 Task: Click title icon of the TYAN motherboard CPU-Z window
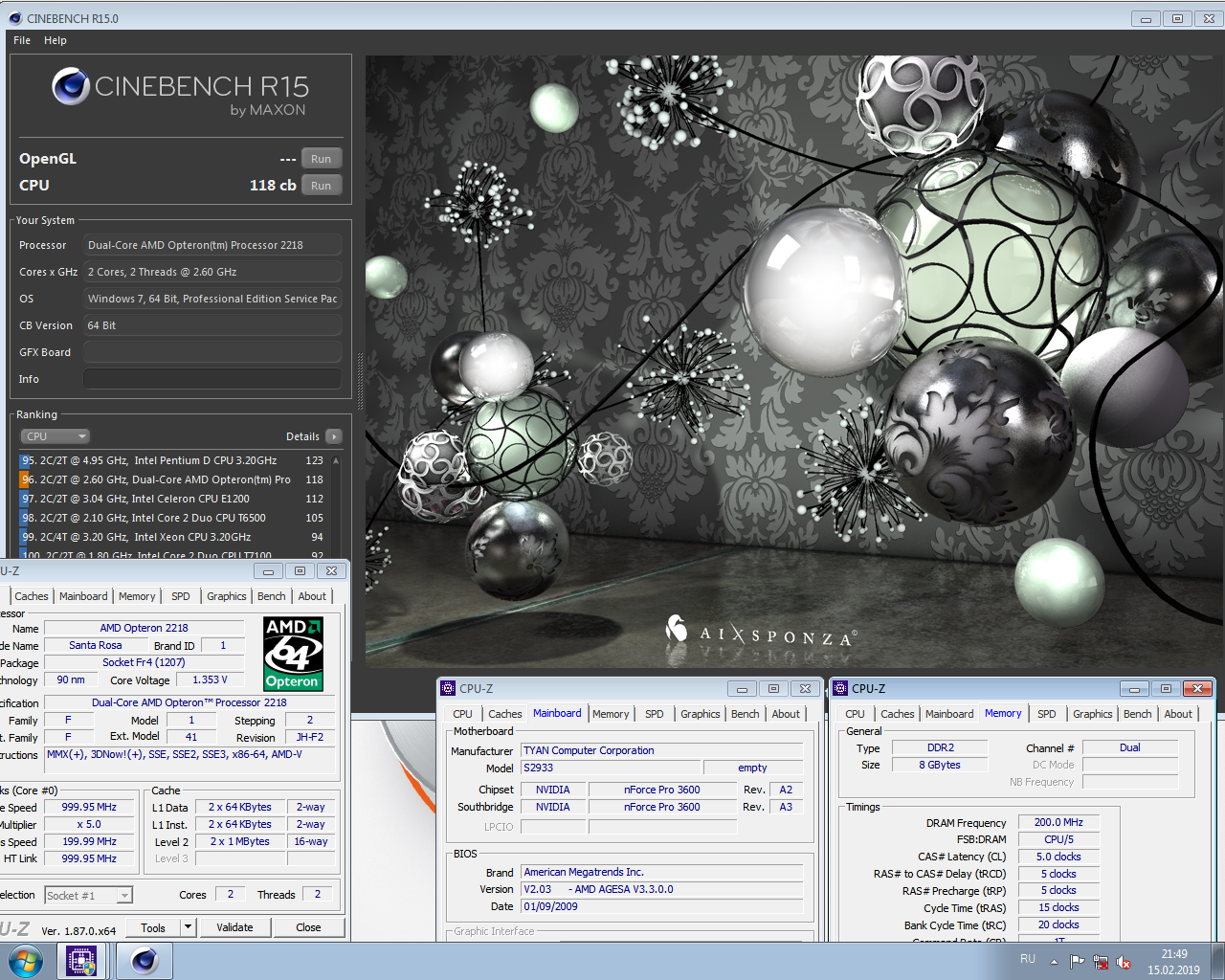point(448,688)
